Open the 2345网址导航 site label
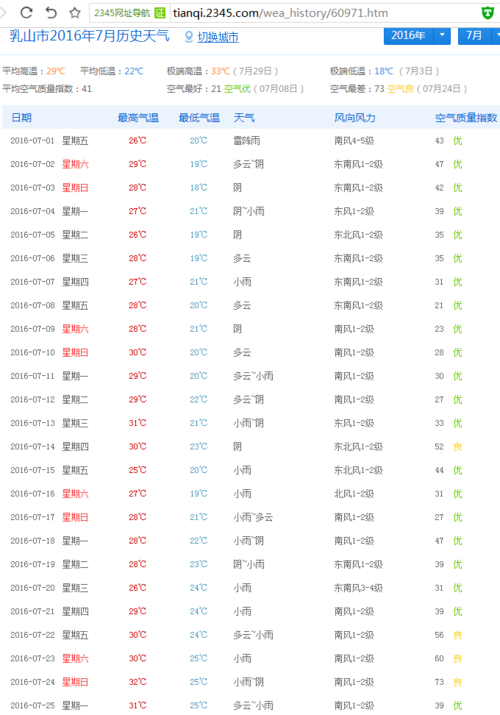500x715 pixels. (x=122, y=13)
